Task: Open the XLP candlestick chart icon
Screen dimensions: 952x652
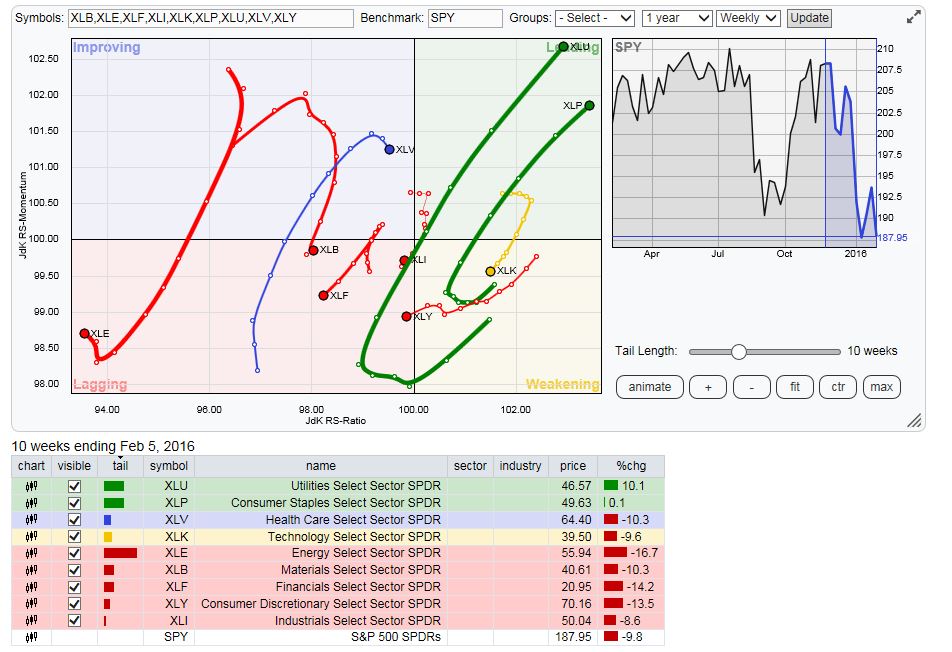Action: (31, 503)
